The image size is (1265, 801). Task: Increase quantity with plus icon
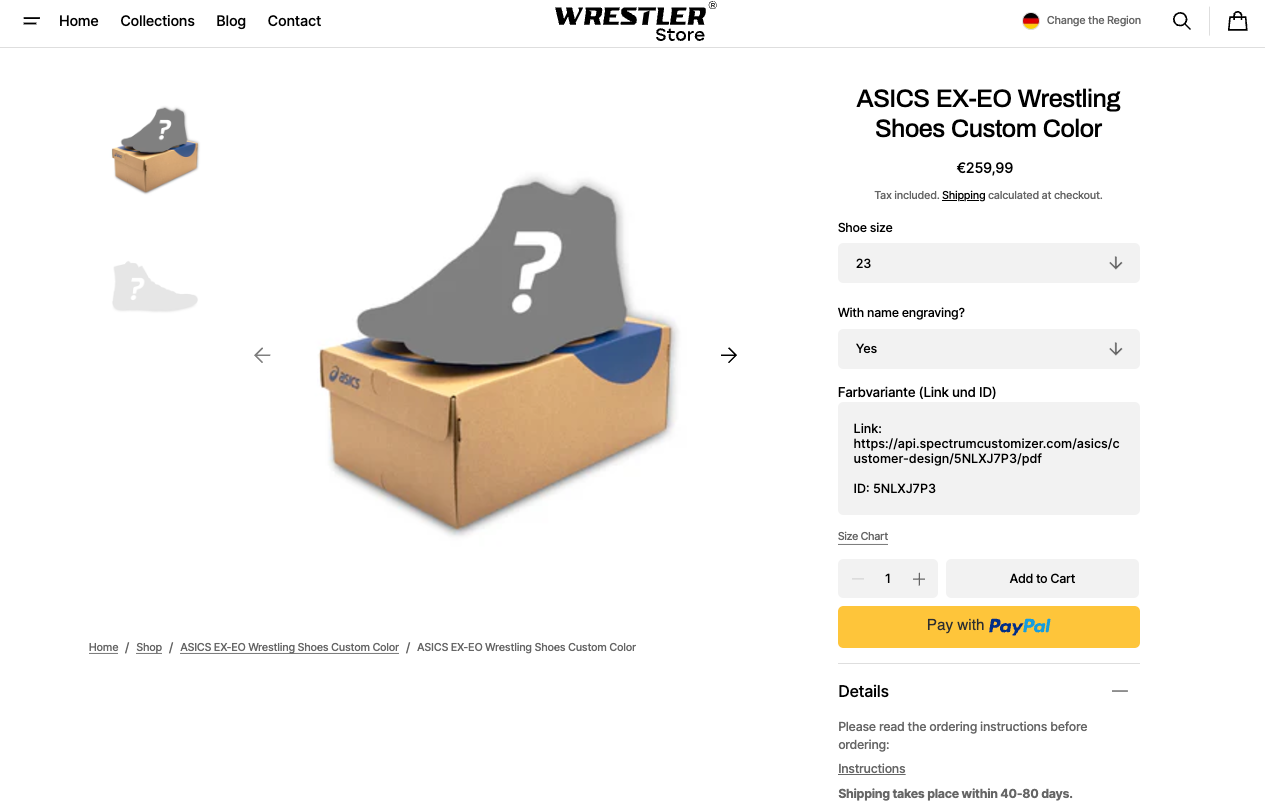point(919,579)
